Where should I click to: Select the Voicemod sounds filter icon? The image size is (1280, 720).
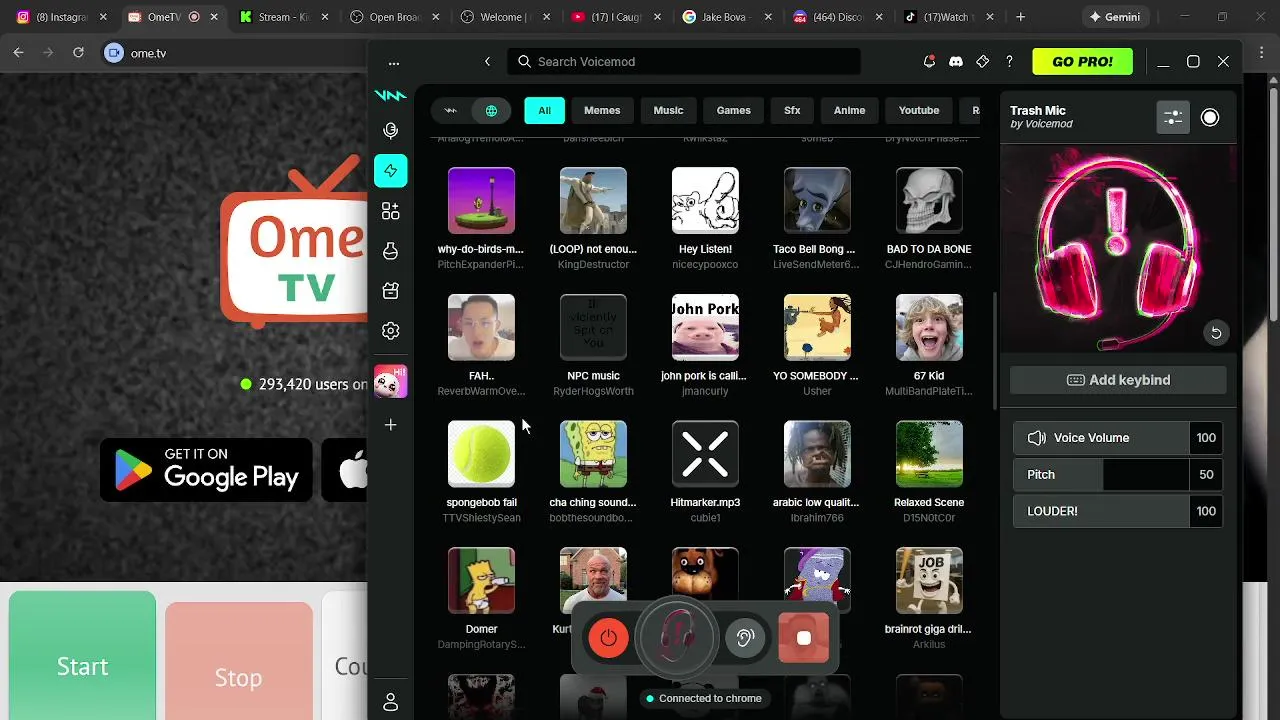(450, 110)
